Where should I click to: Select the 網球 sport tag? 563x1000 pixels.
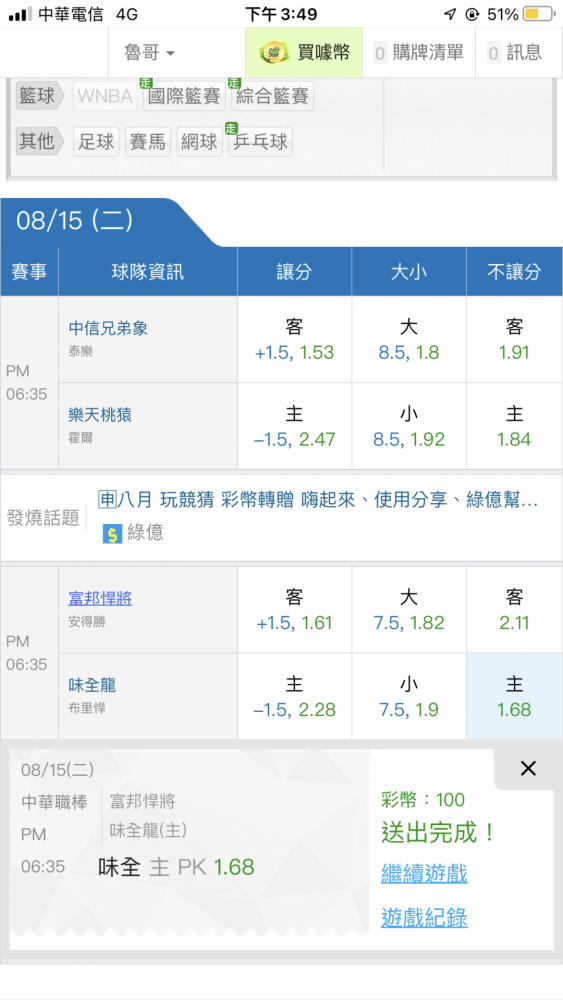click(200, 141)
